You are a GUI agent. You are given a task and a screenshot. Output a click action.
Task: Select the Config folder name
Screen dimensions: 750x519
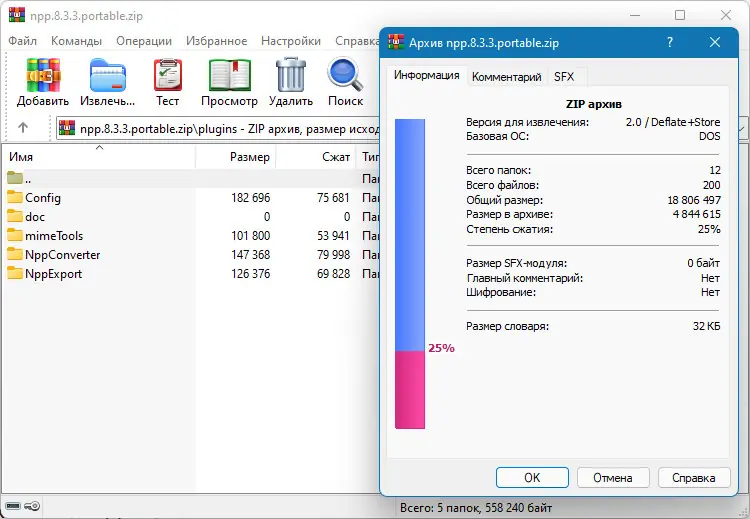(43, 198)
